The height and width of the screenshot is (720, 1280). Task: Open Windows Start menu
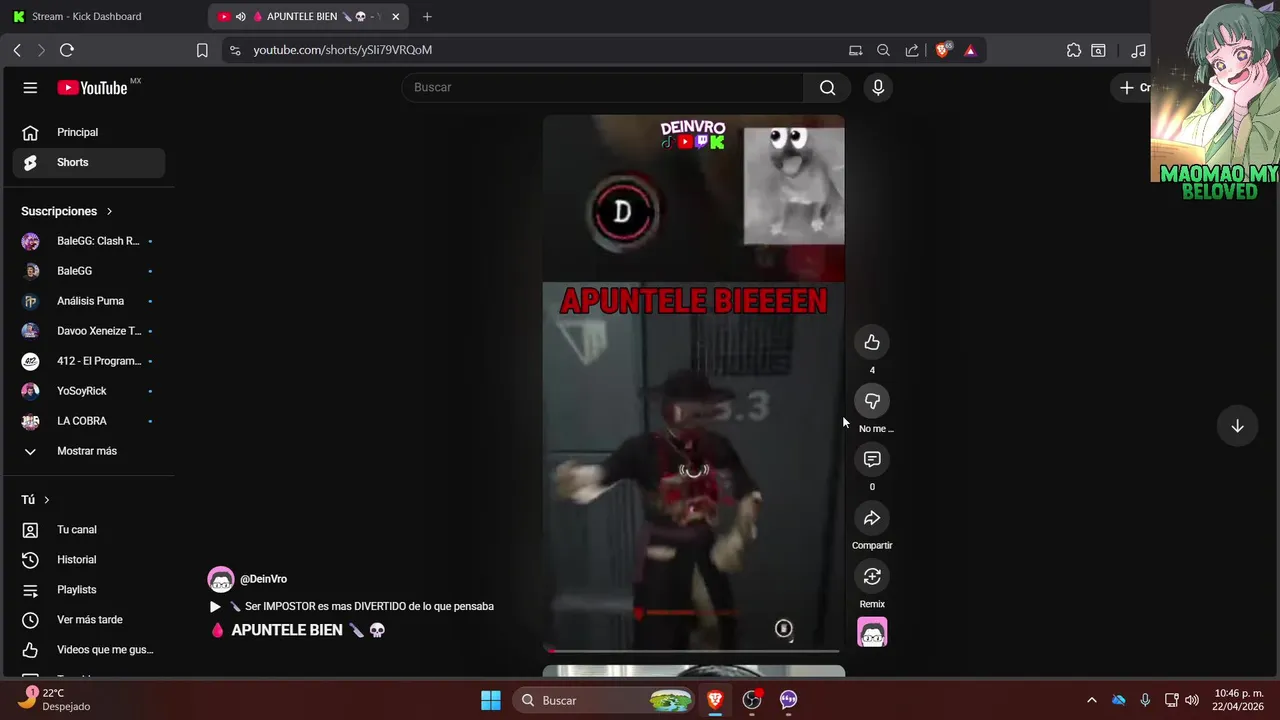[x=491, y=700]
